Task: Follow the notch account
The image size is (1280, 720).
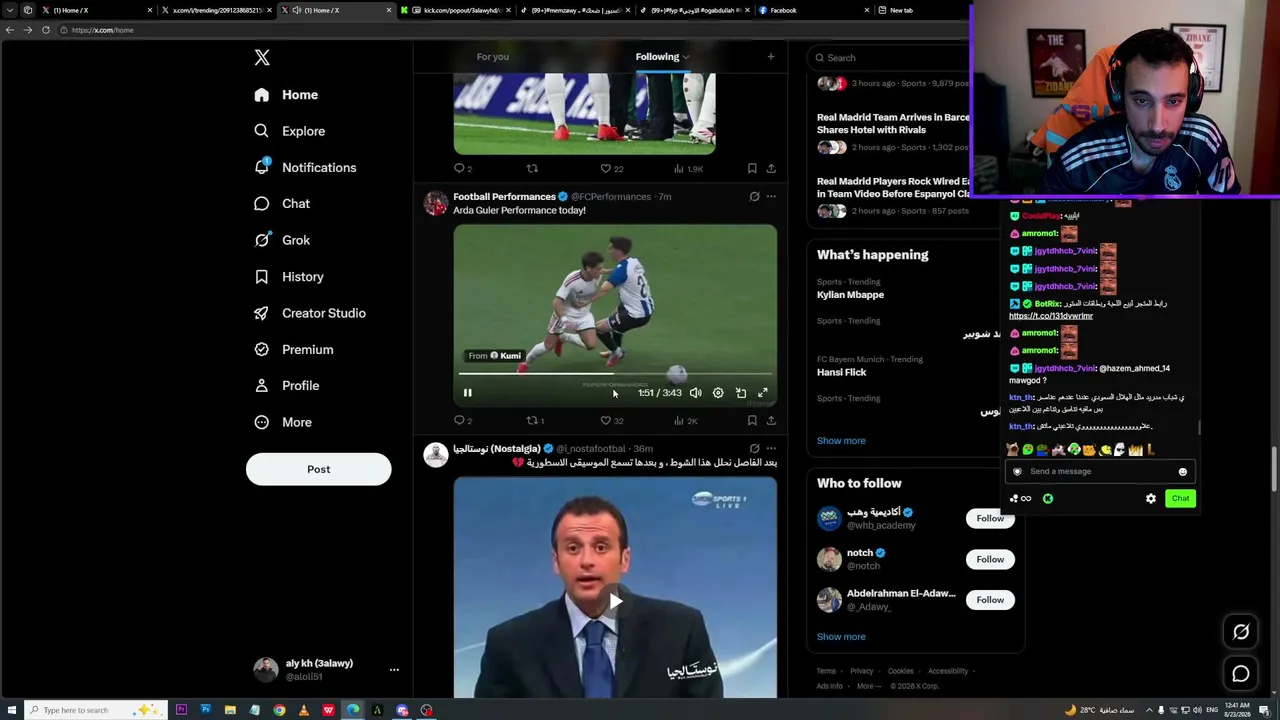Action: tap(990, 559)
